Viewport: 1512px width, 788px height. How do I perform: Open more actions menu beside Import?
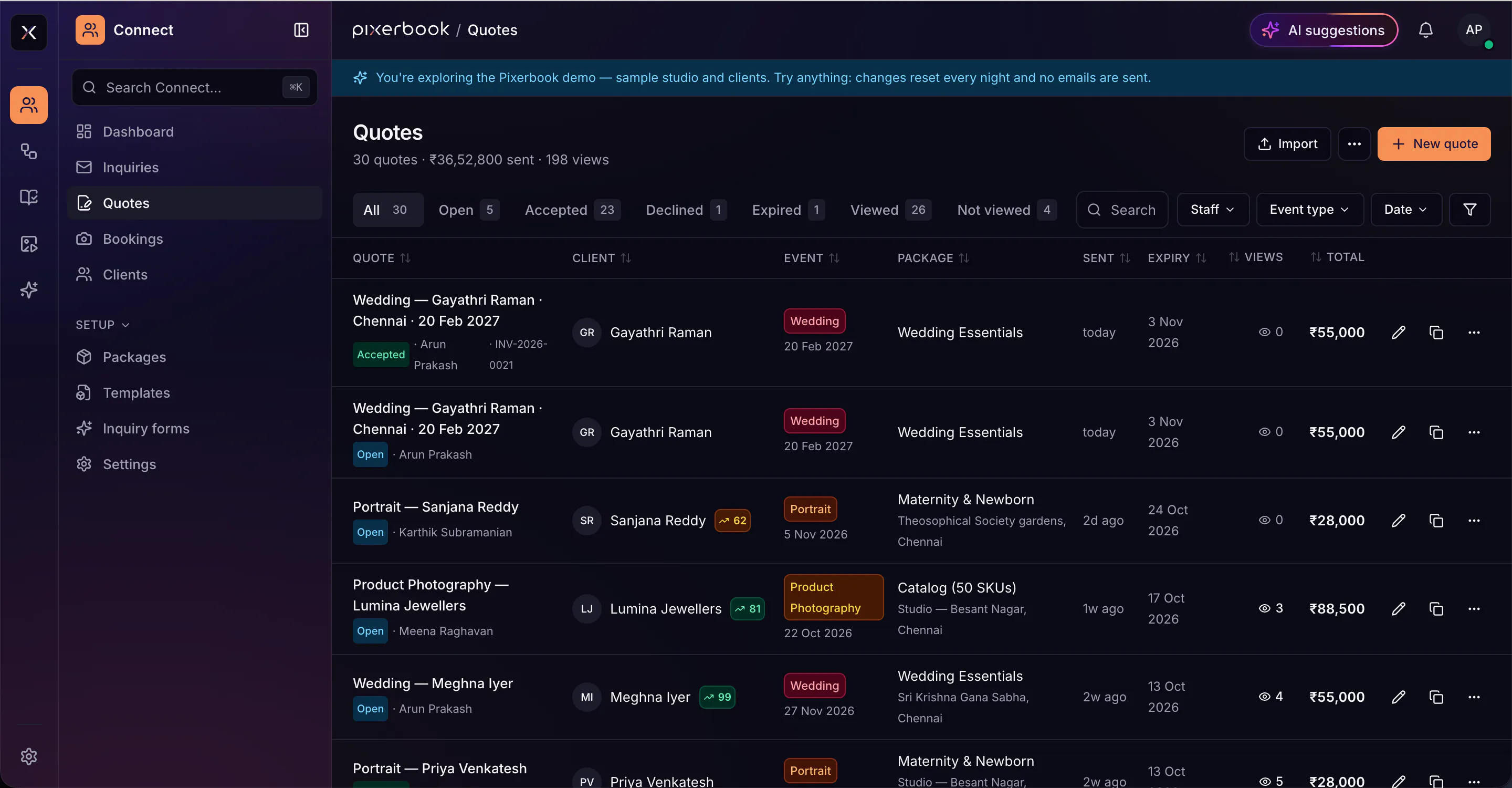point(1354,144)
